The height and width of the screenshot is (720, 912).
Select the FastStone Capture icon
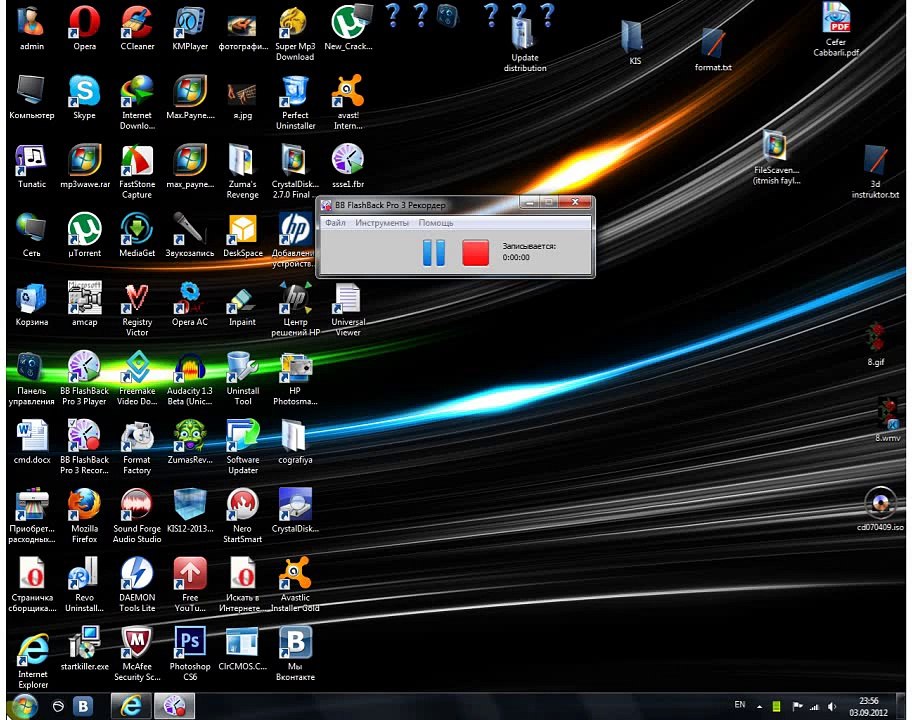137,172
